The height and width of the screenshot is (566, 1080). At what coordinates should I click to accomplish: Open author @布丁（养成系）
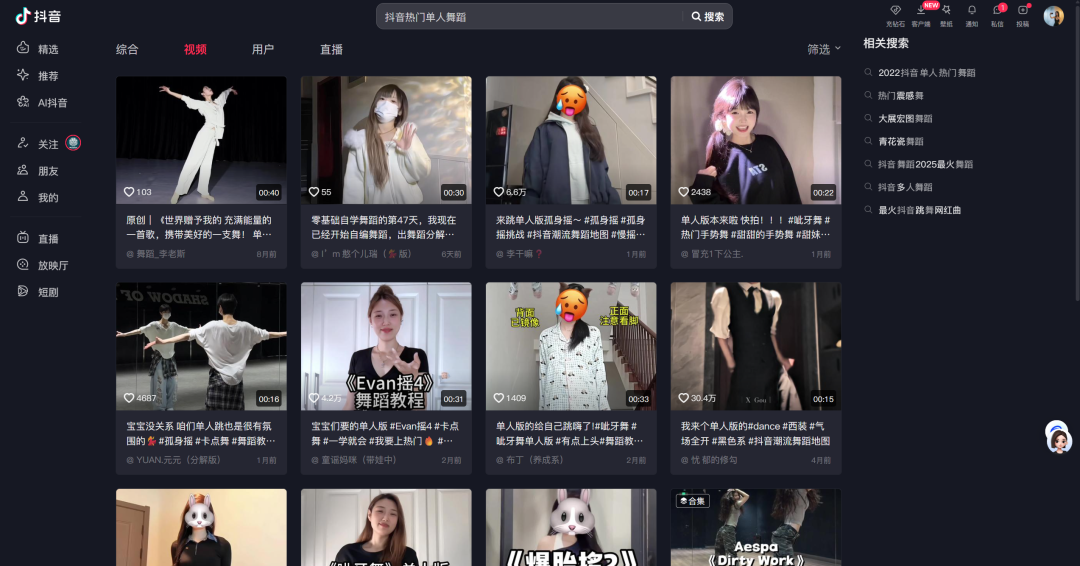point(529,460)
